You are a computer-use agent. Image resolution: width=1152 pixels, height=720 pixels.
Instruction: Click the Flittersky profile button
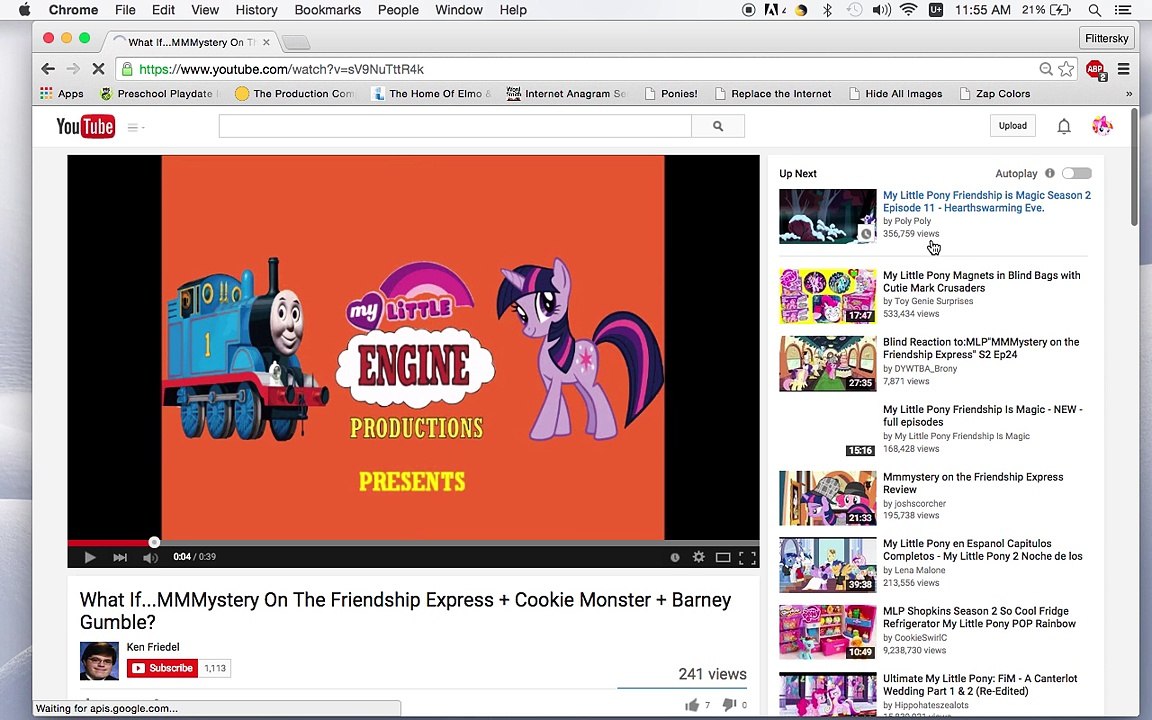(x=1106, y=38)
